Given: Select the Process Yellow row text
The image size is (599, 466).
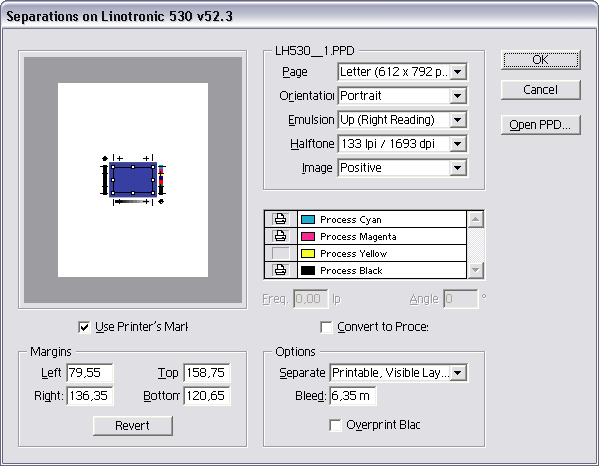Looking at the screenshot, I should click(x=353, y=254).
